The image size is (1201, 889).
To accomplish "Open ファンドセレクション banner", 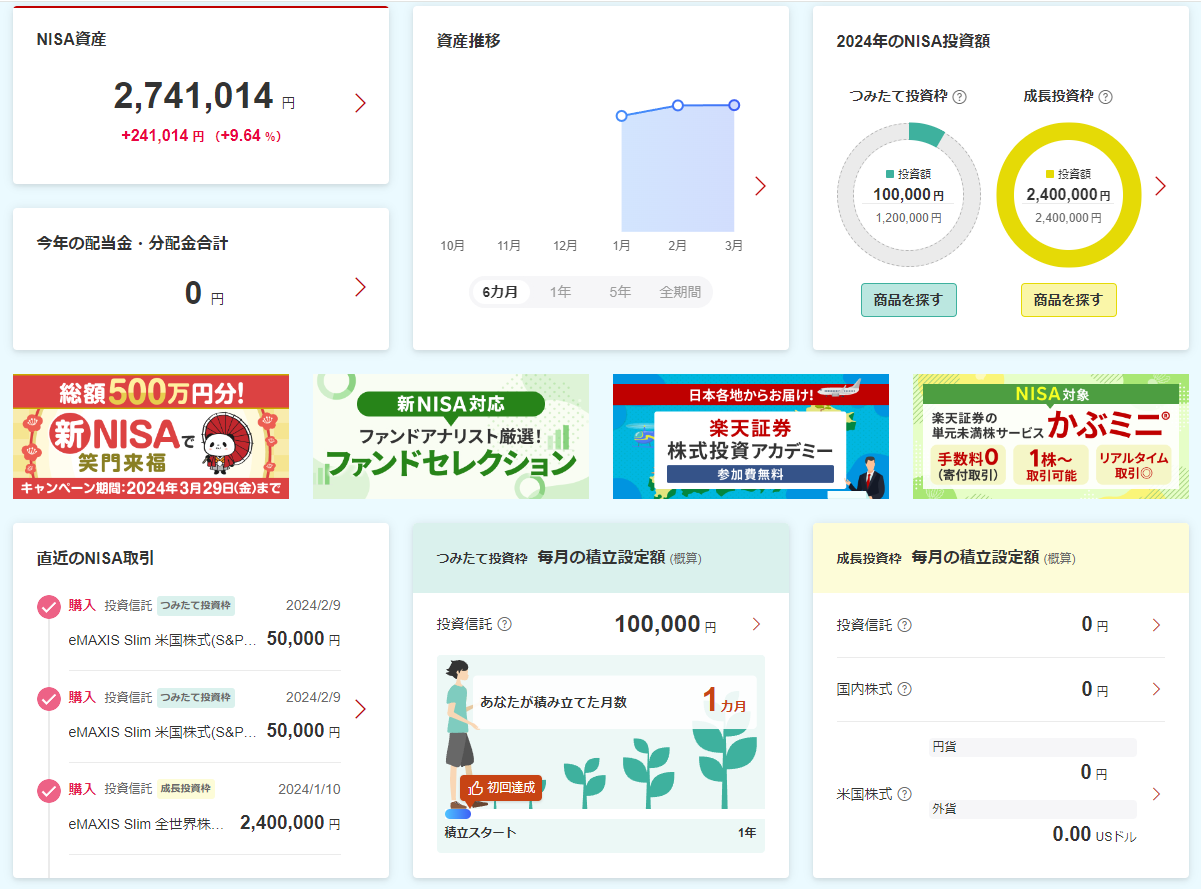I will coord(451,436).
